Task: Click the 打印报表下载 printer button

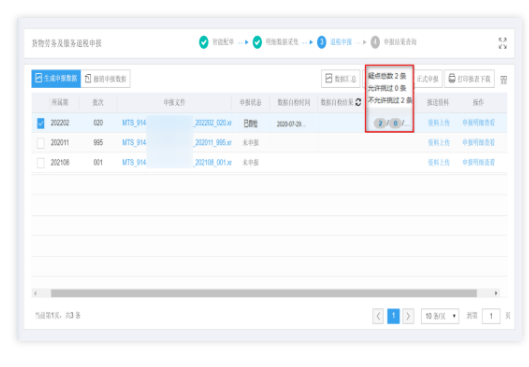Action: point(469,79)
